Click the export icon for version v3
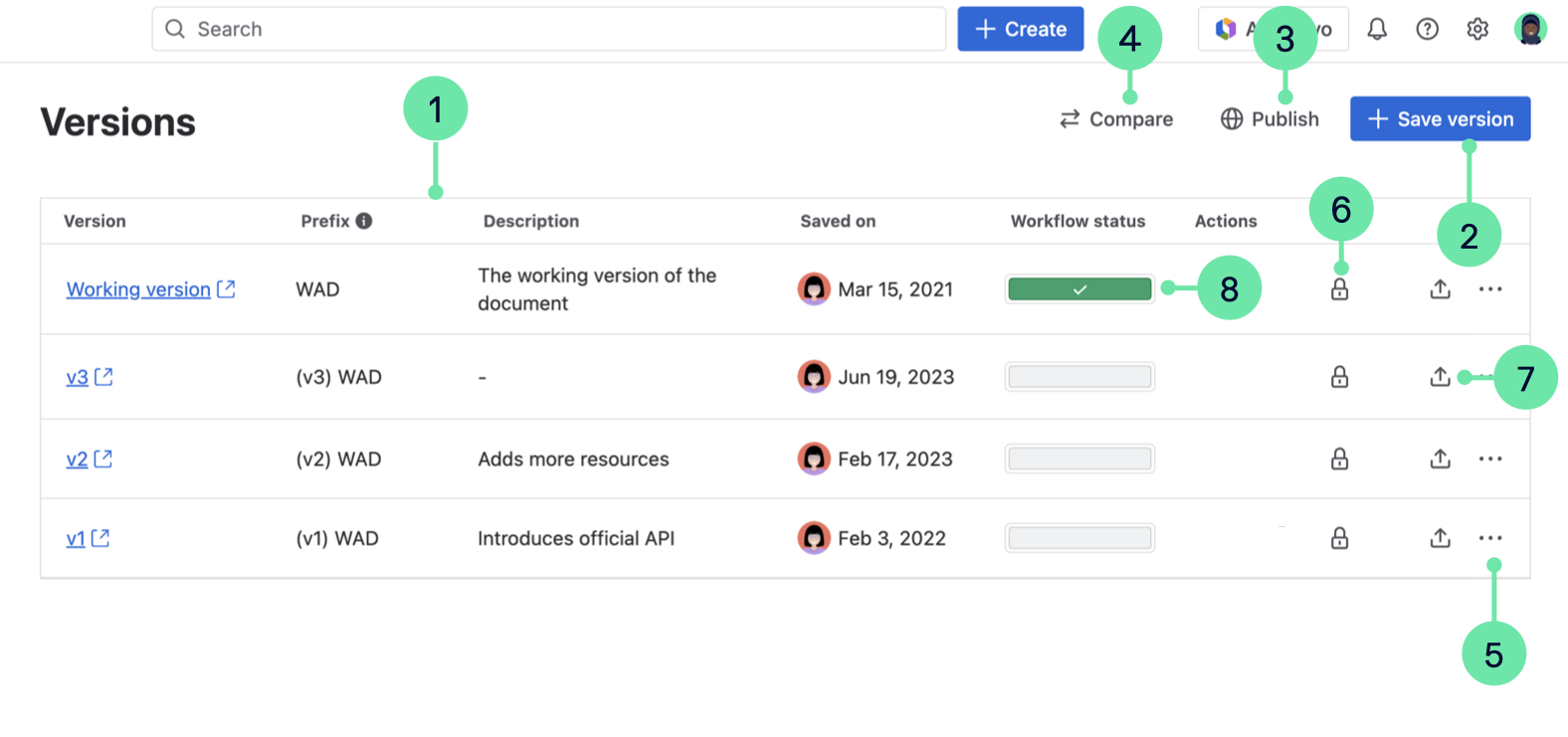The width and height of the screenshot is (1568, 737). click(x=1440, y=377)
